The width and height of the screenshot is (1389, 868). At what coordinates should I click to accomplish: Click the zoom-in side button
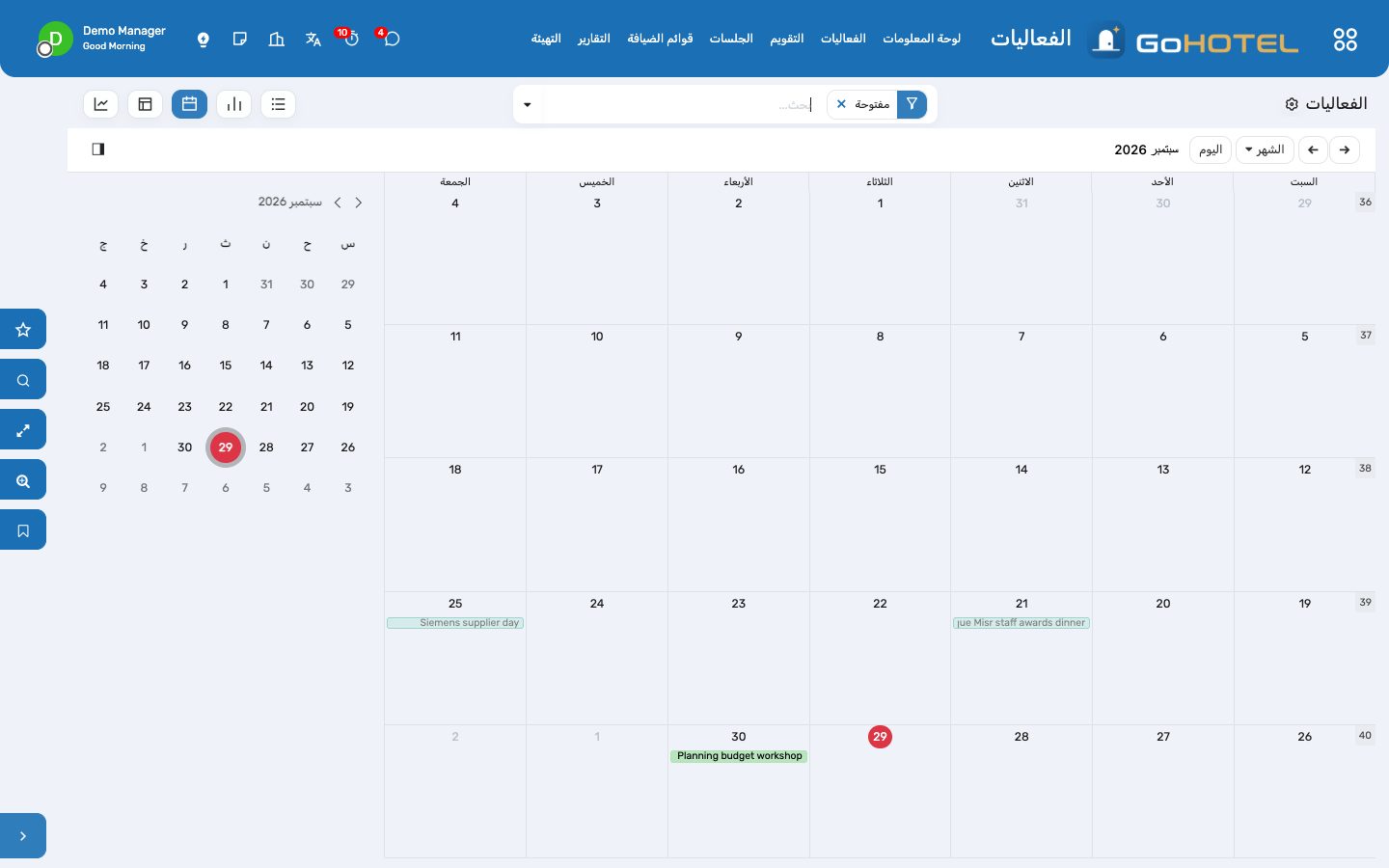(23, 480)
